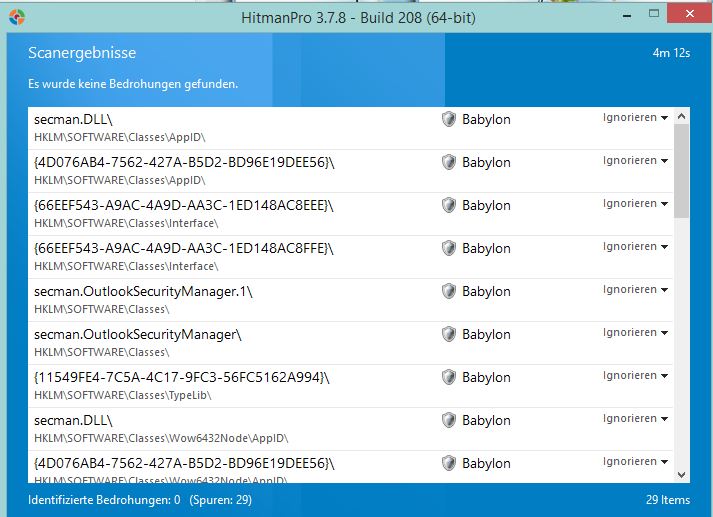Select the {4D076AB4-7562-427A-B5D2-BD96E19DEE56}\ entry under Classes\AppID\
Viewport: 713px width, 517px height.
350,171
